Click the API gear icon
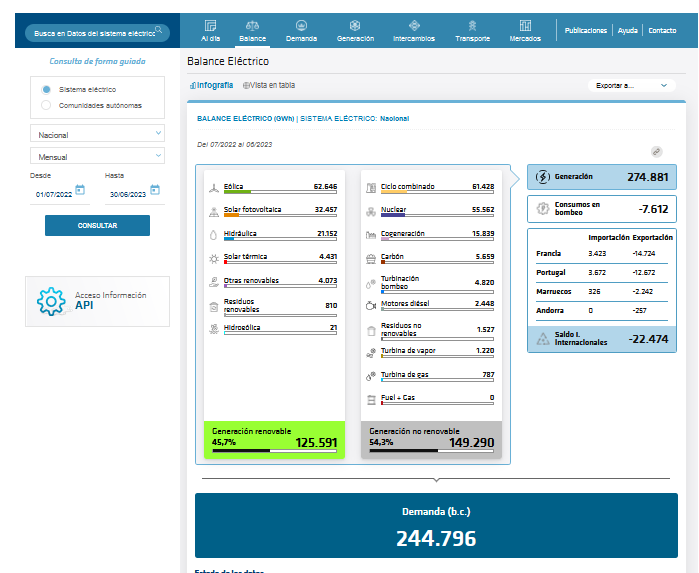 click(x=51, y=301)
